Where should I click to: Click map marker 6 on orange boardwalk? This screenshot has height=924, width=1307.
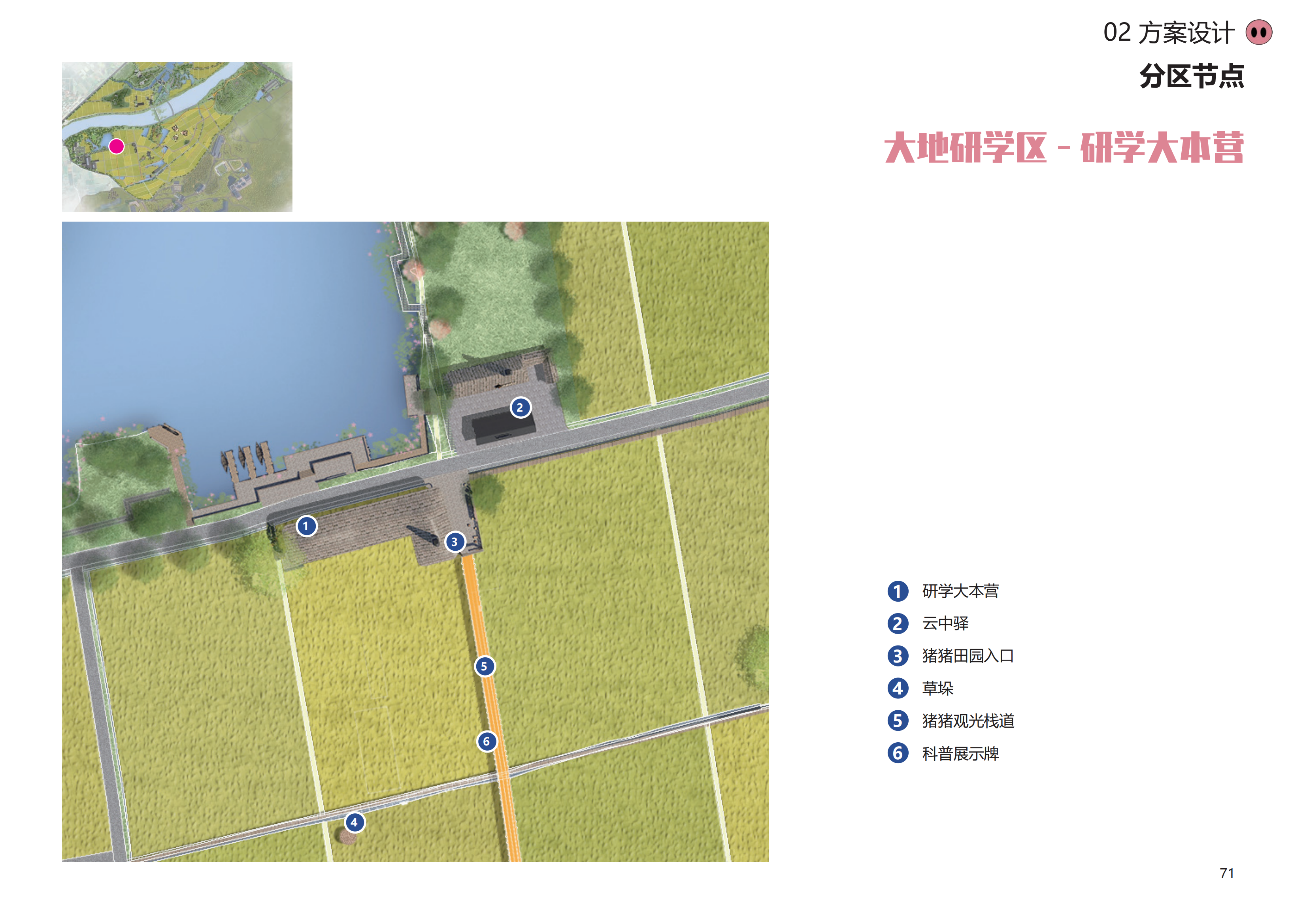[x=486, y=741]
